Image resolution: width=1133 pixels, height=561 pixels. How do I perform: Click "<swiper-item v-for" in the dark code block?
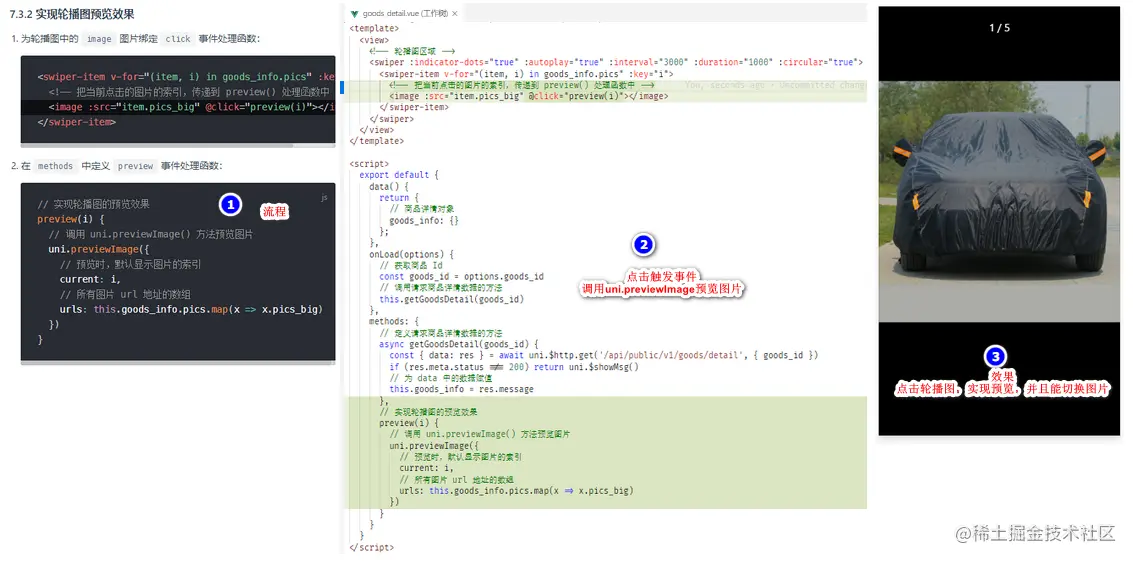click(x=186, y=77)
